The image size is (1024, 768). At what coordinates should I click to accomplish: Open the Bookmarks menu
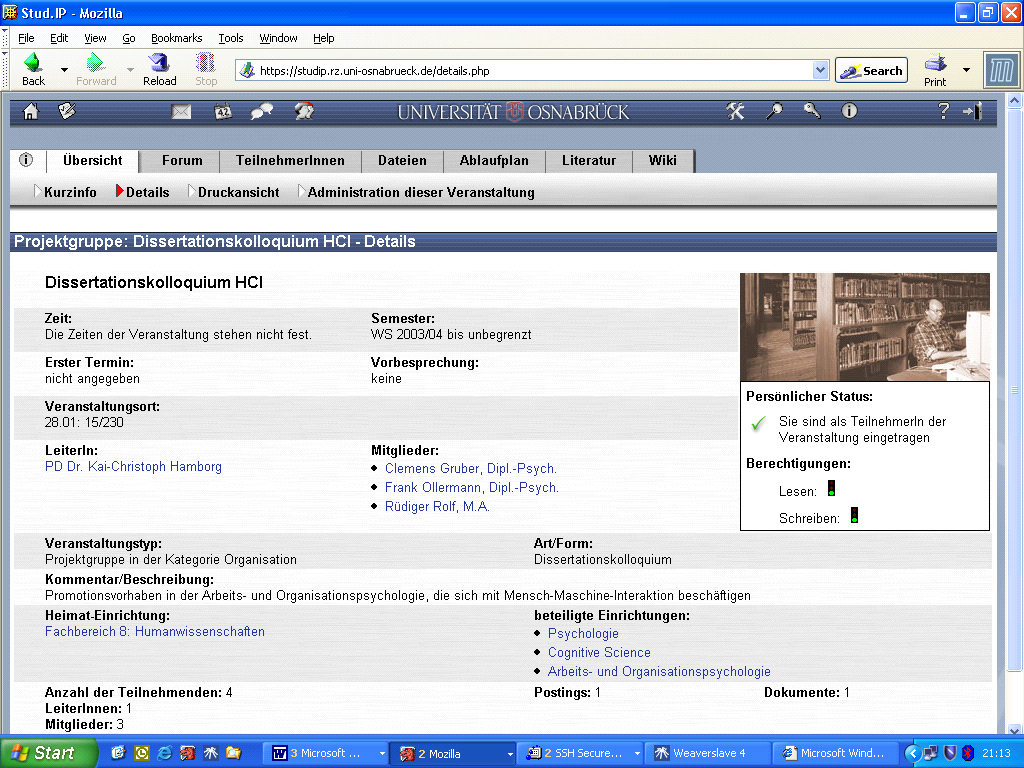coord(176,38)
